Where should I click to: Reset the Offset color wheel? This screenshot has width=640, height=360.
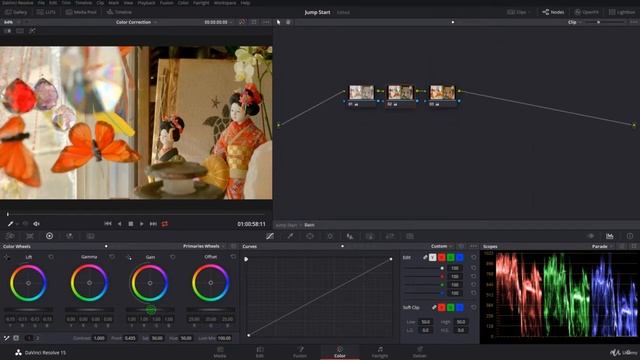tap(233, 257)
